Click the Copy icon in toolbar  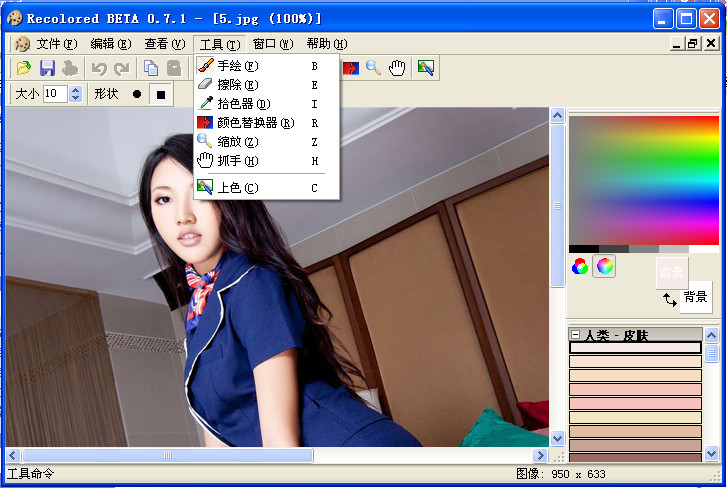tap(150, 68)
